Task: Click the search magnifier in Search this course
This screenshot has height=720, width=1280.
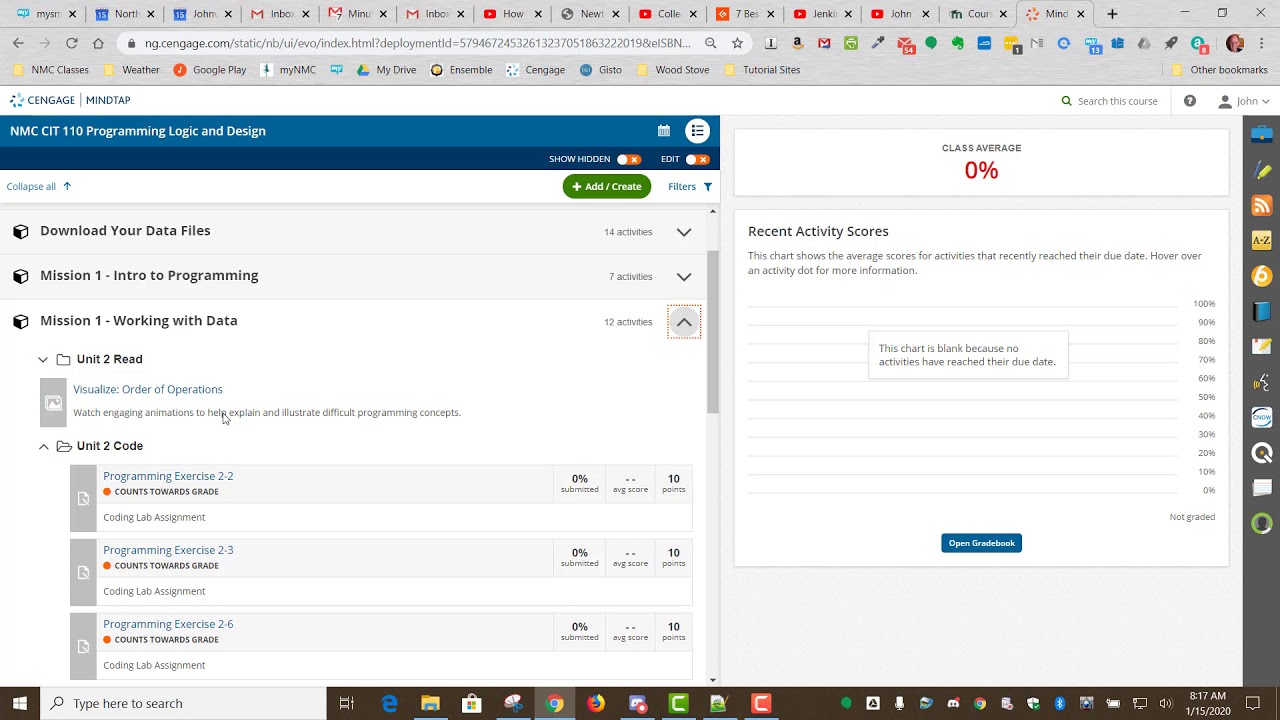Action: click(x=1066, y=101)
